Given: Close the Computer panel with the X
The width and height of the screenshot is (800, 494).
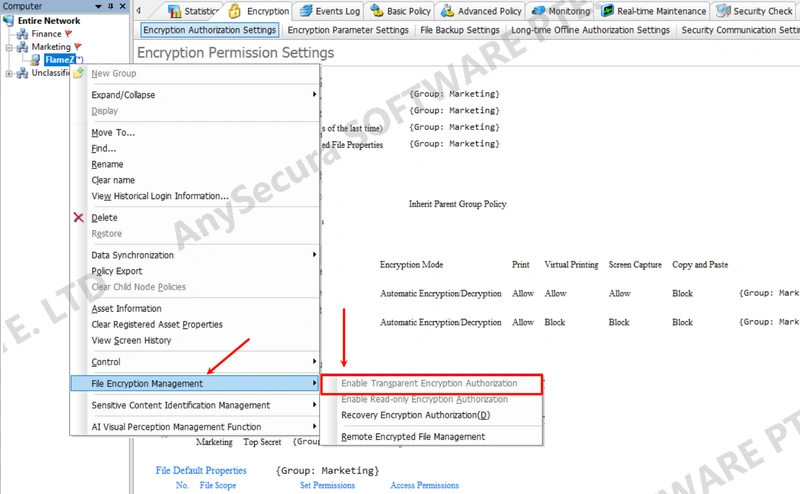Looking at the screenshot, I should click(122, 6).
